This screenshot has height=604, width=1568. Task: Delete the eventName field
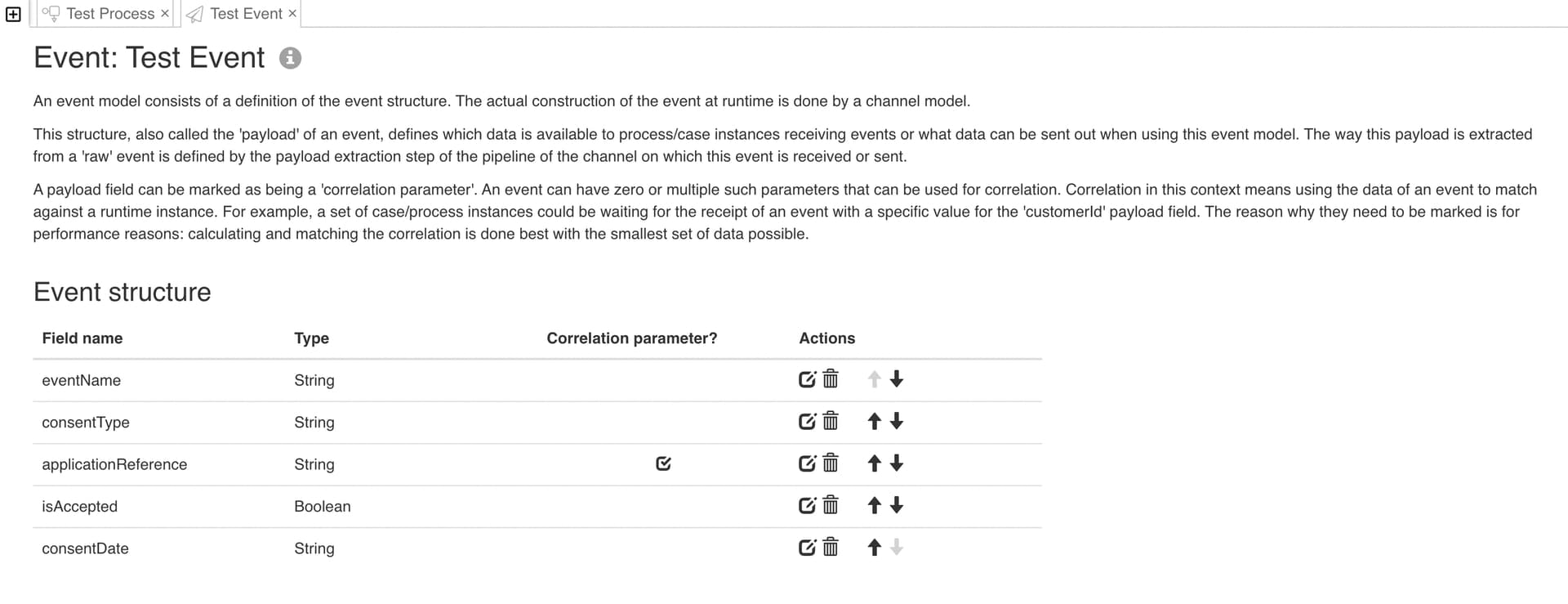click(831, 379)
